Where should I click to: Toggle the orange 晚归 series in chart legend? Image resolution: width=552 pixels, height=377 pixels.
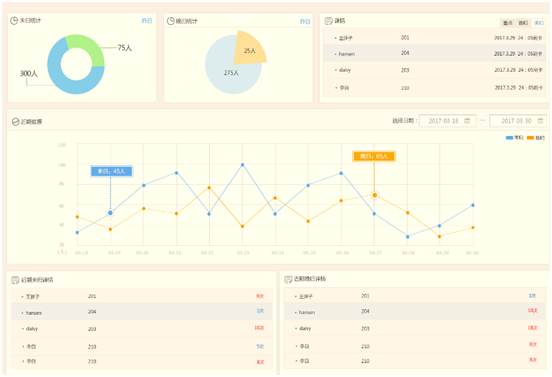click(x=536, y=138)
